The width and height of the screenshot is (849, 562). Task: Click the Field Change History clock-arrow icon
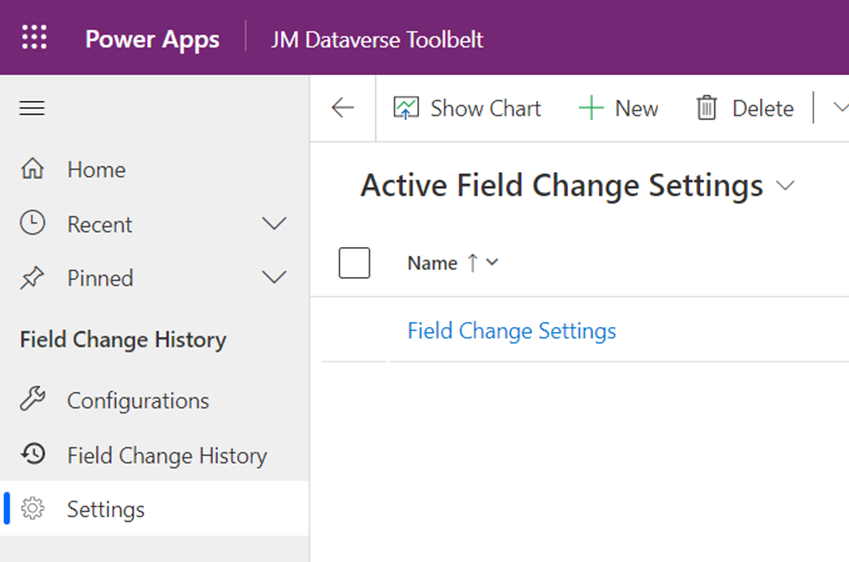[x=33, y=455]
